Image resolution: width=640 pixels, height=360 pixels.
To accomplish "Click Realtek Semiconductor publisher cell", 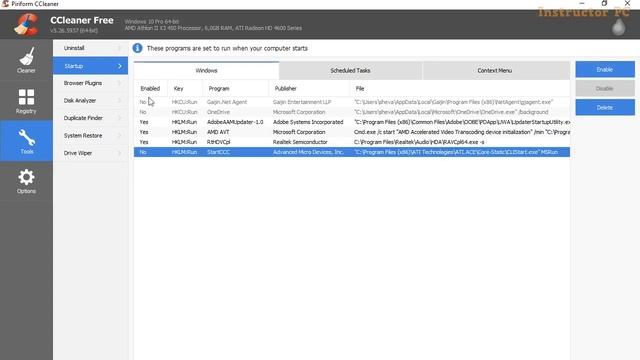I will (300, 142).
